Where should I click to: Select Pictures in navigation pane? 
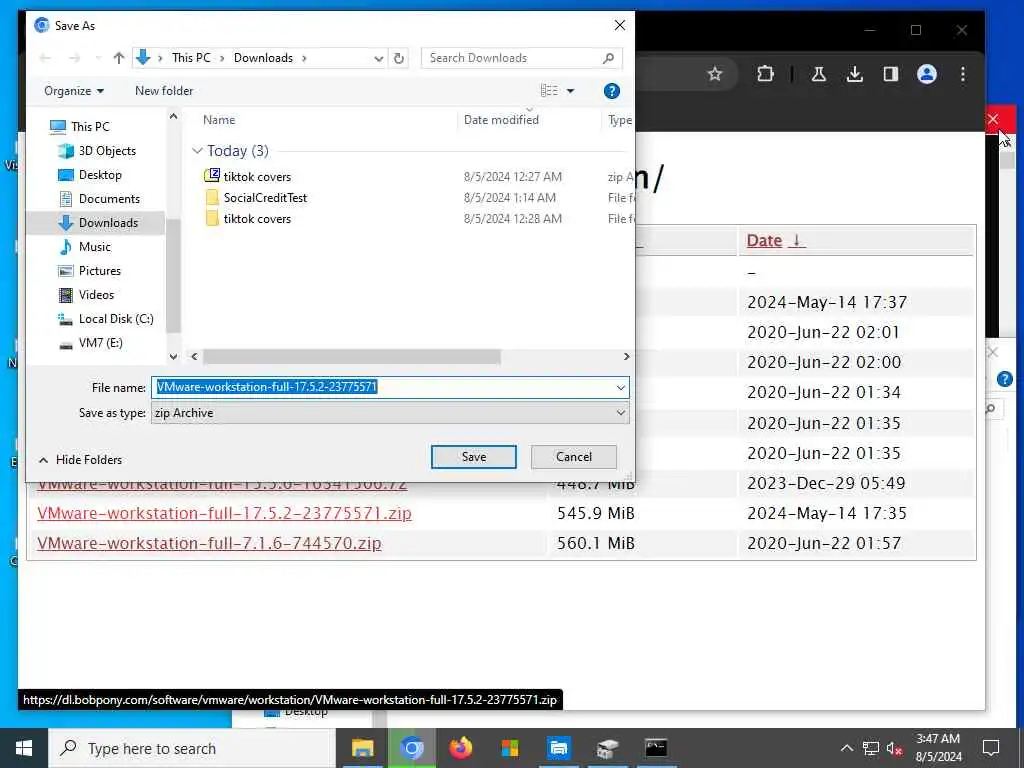click(x=99, y=271)
